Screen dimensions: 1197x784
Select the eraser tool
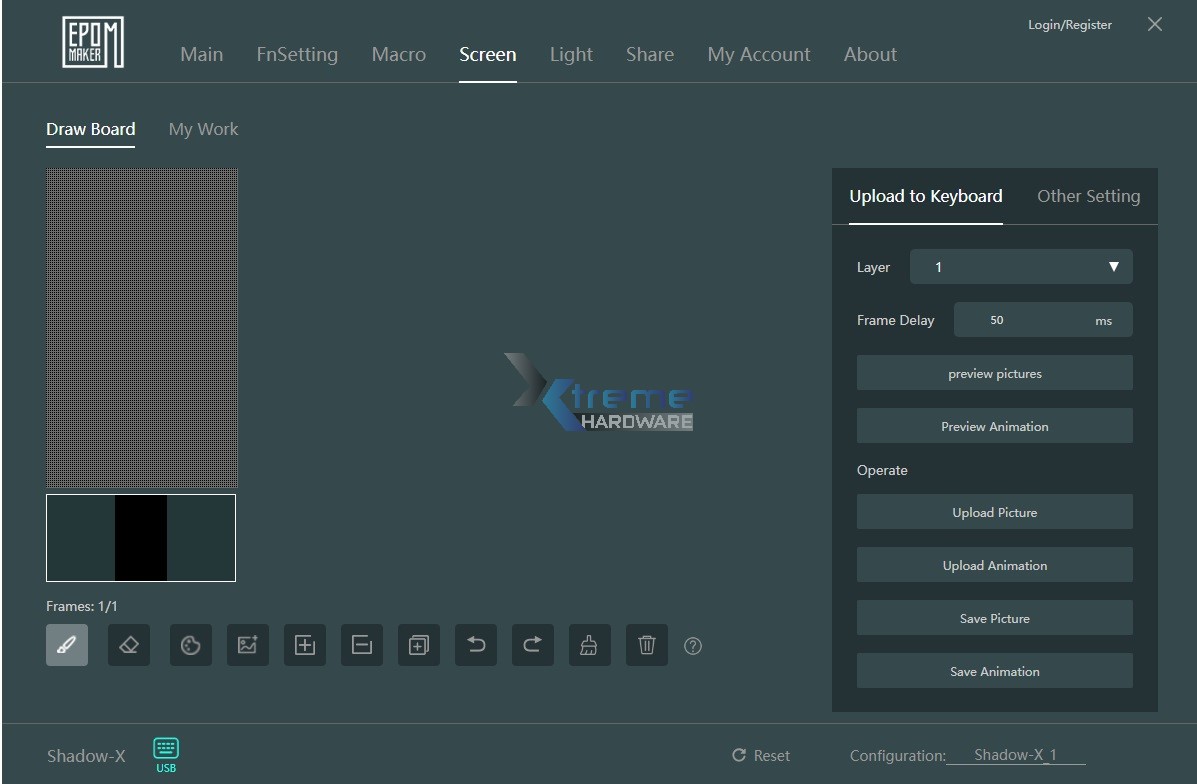[x=129, y=645]
